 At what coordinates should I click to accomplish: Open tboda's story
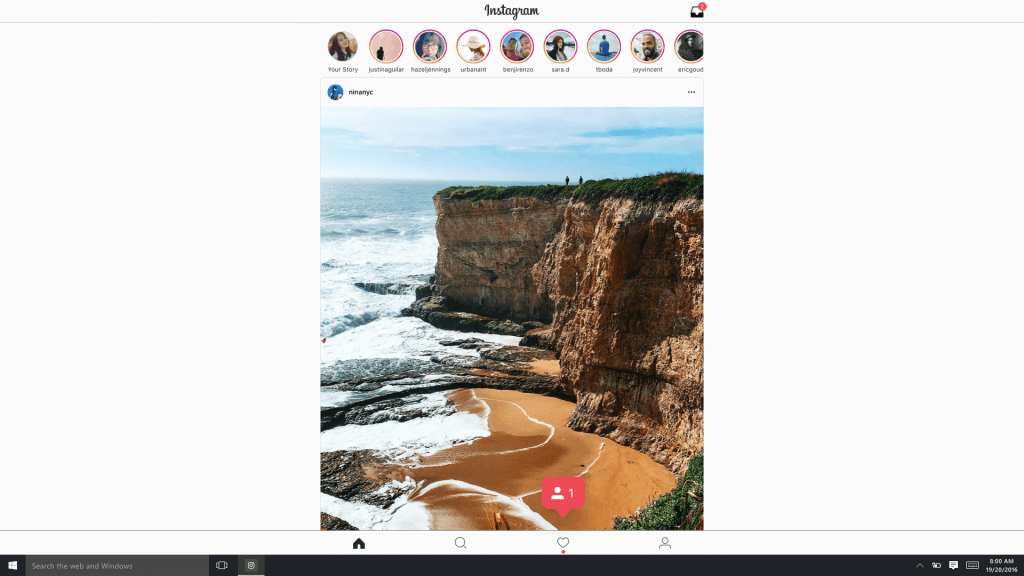pos(604,44)
